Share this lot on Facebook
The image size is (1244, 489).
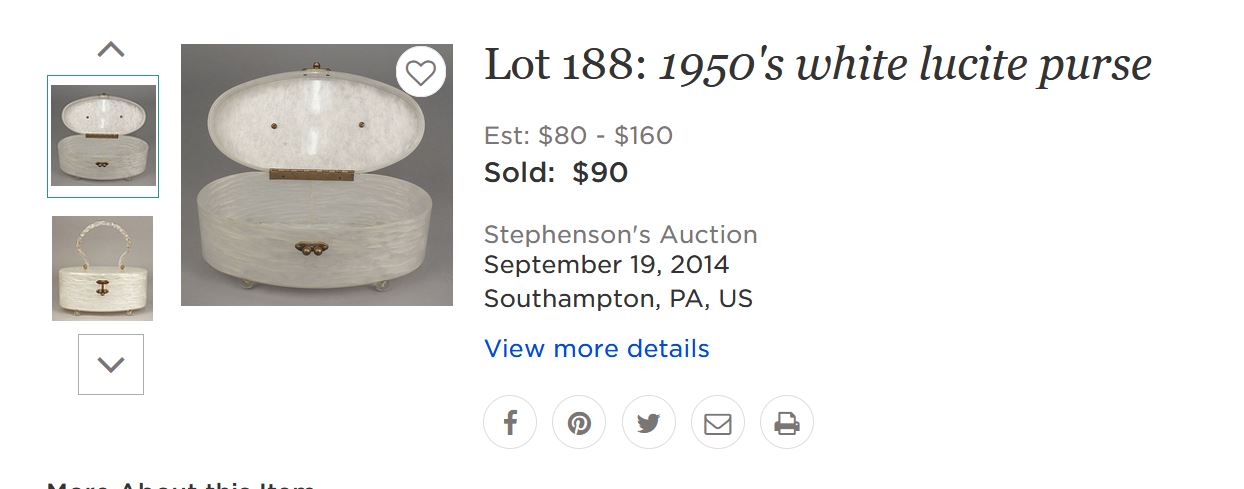(510, 423)
